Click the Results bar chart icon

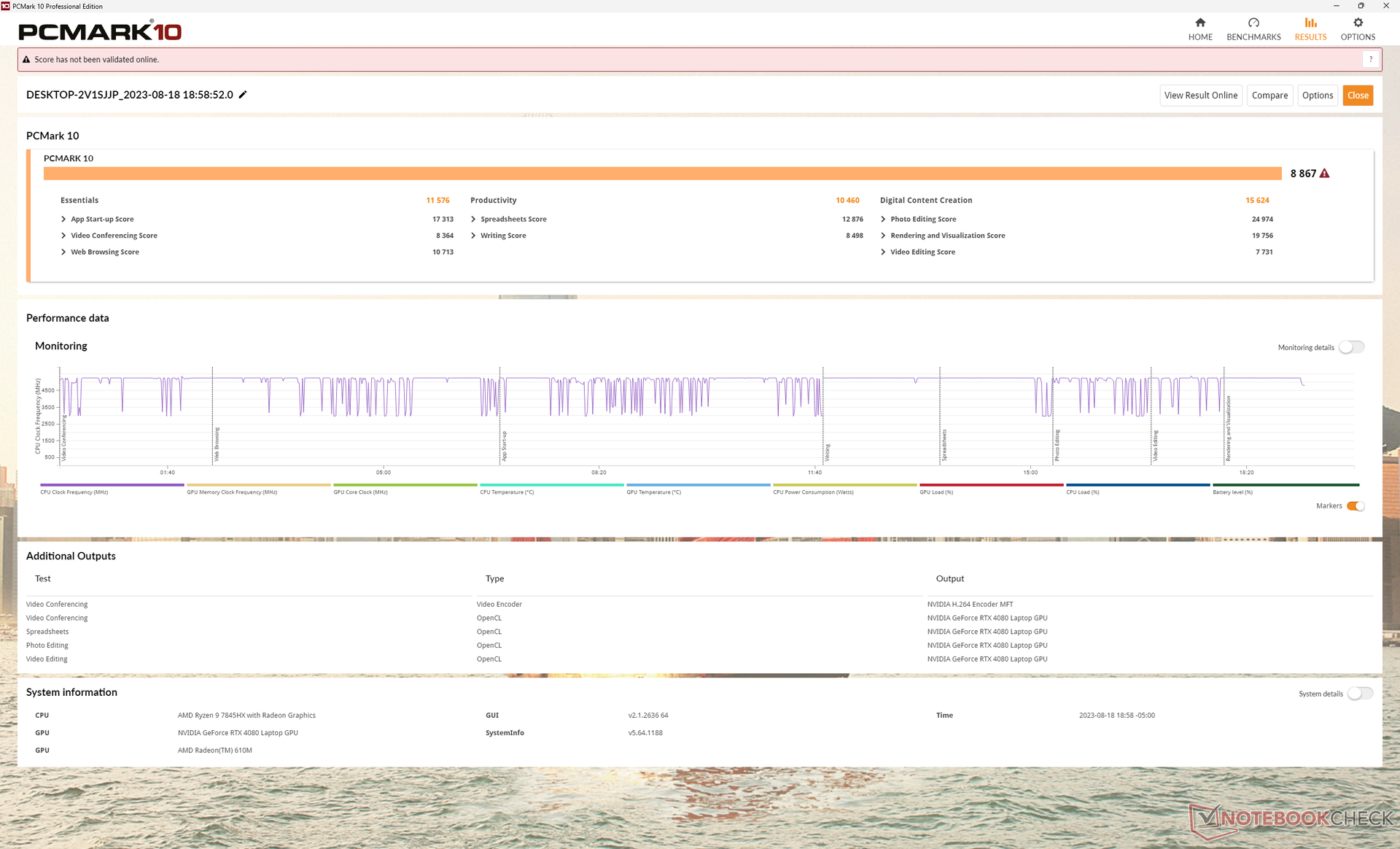click(x=1310, y=23)
